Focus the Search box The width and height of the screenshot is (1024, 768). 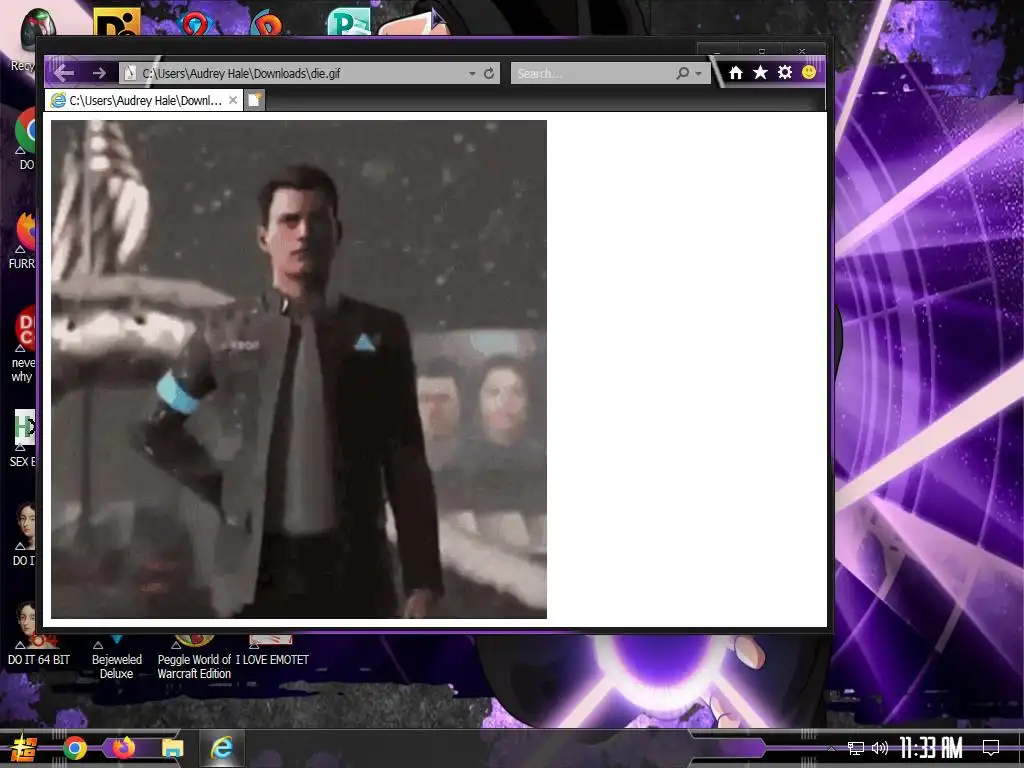pyautogui.click(x=593, y=73)
